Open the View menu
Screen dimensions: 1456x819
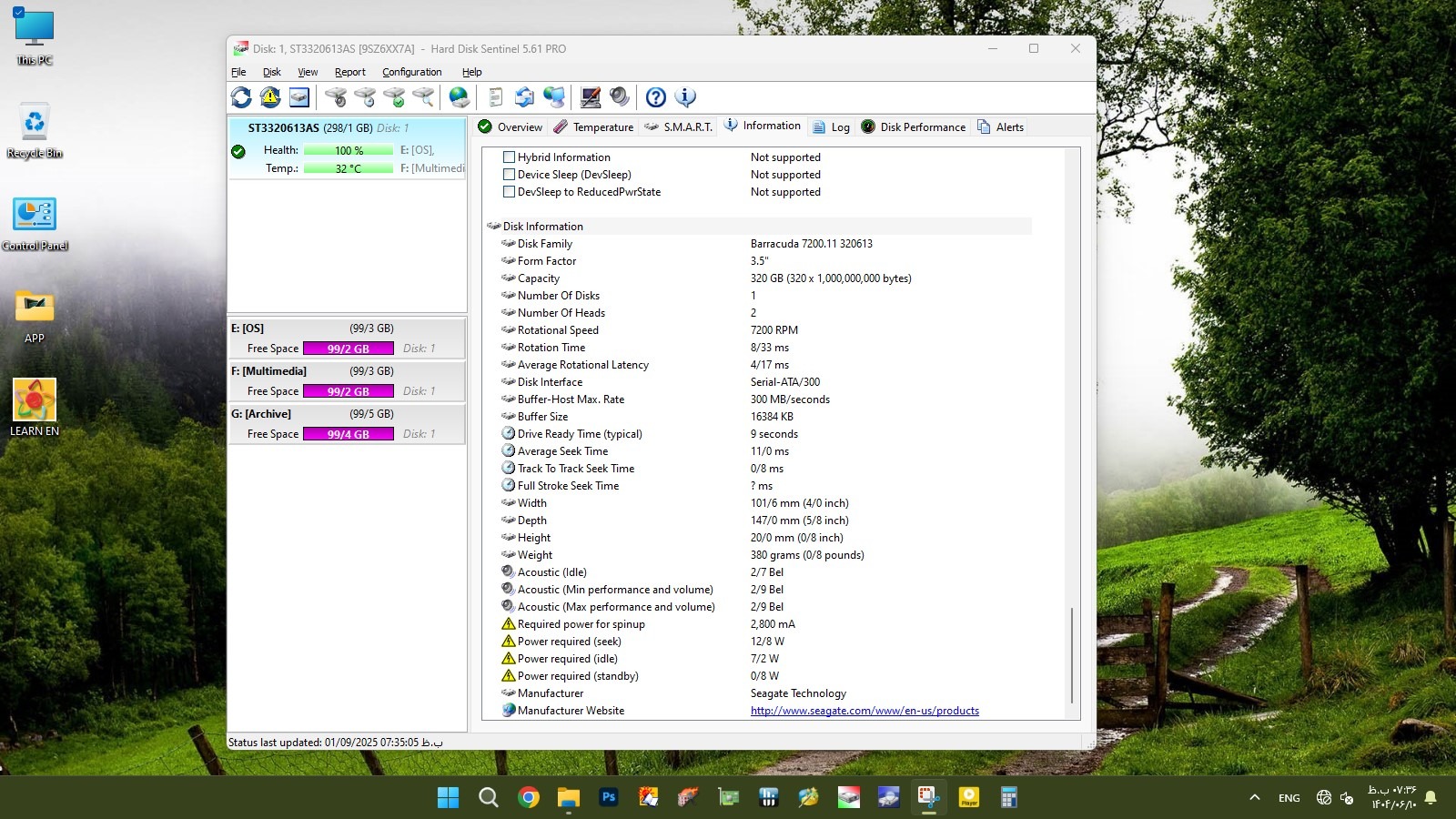pos(308,72)
